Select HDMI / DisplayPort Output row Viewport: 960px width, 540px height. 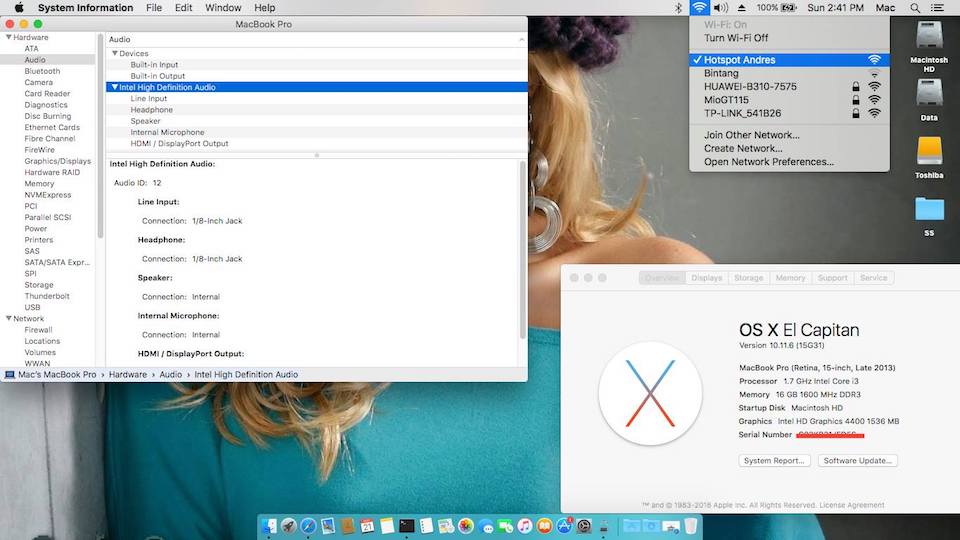(x=317, y=143)
